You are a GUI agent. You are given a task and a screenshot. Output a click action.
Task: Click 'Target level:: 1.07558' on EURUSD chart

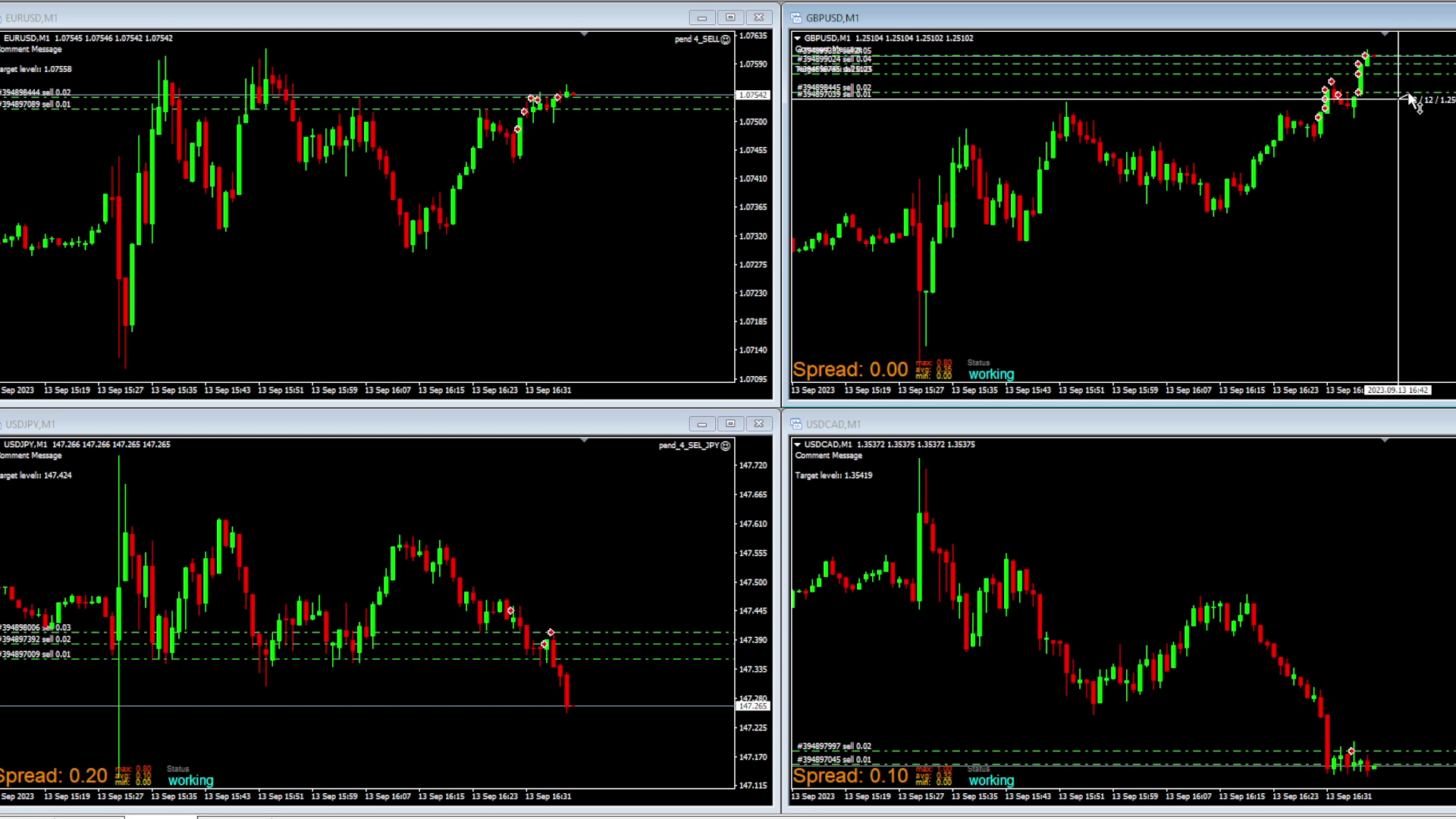(x=36, y=69)
